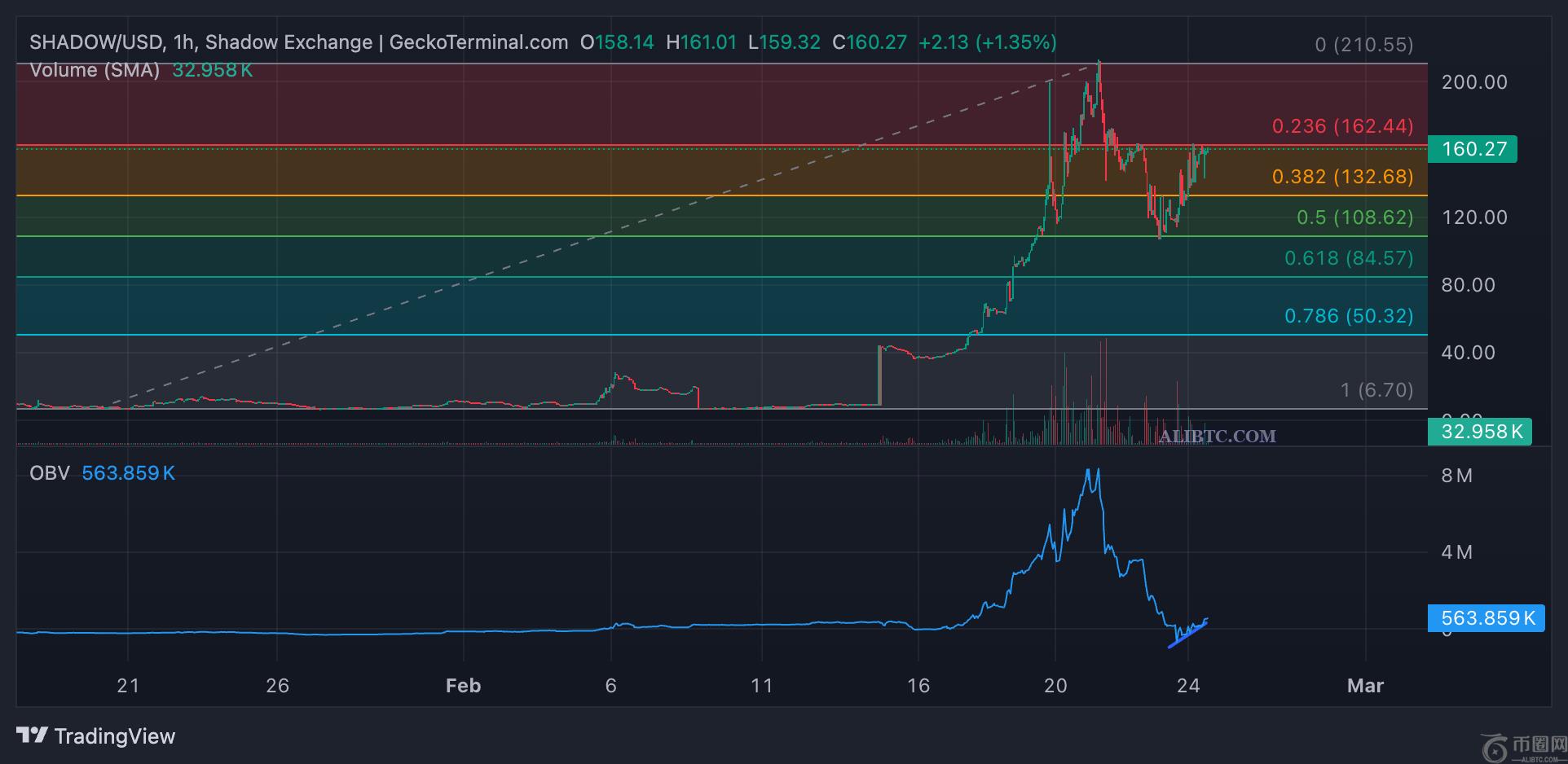Click the Mar marker on time axis
This screenshot has width=1568, height=764.
(1365, 686)
